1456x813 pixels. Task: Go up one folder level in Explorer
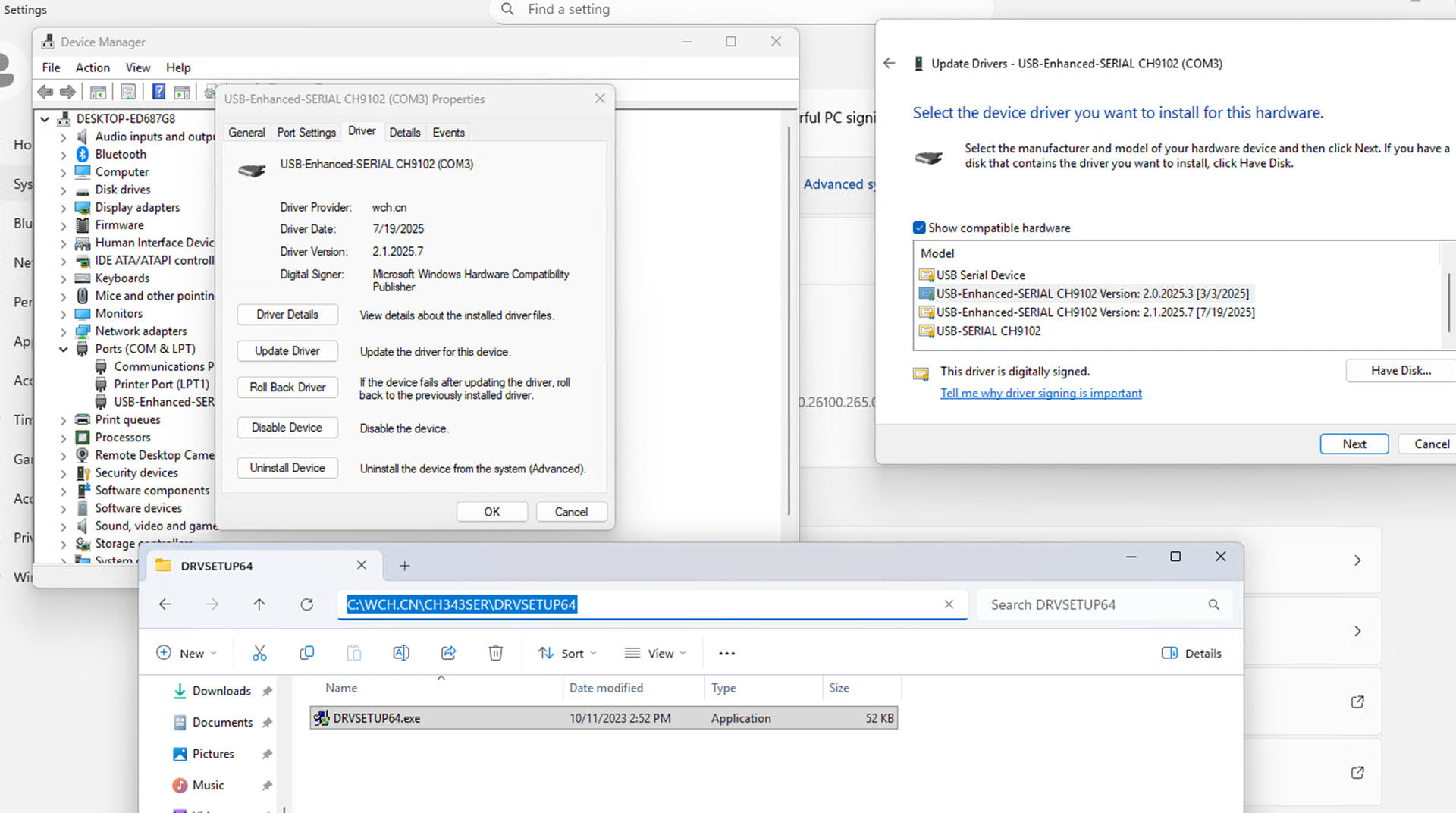click(259, 604)
